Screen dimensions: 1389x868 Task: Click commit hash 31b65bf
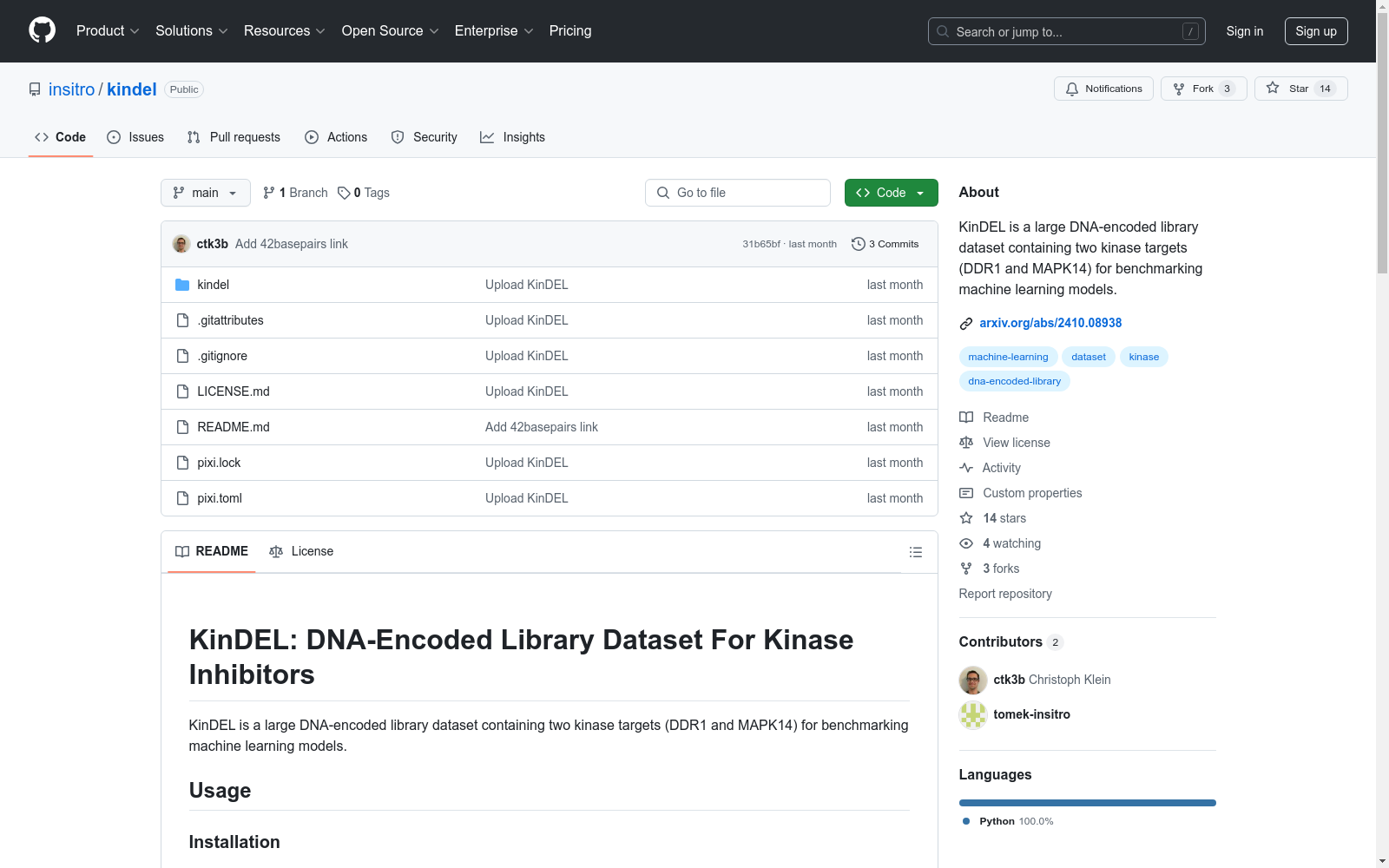(x=761, y=244)
